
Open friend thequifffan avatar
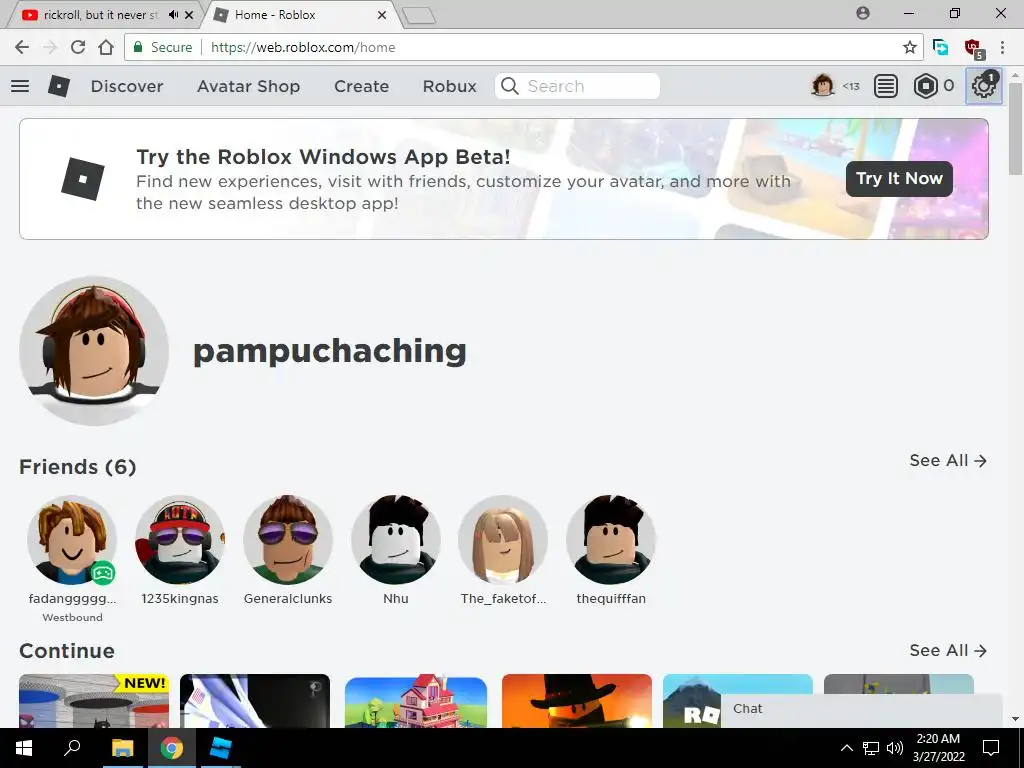[611, 539]
